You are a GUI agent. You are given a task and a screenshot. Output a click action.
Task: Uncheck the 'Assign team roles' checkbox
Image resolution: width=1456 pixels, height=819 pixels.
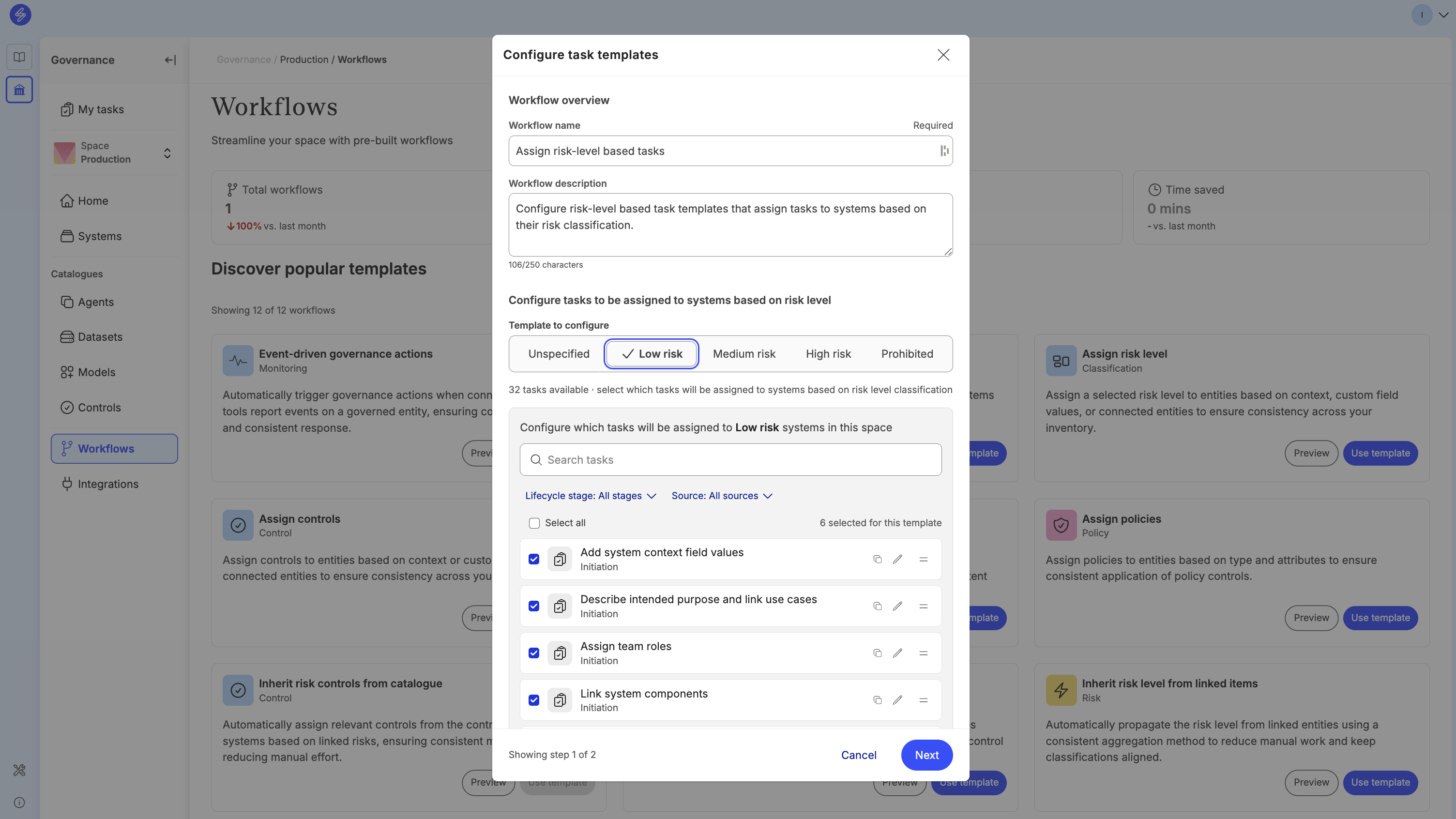coord(534,653)
